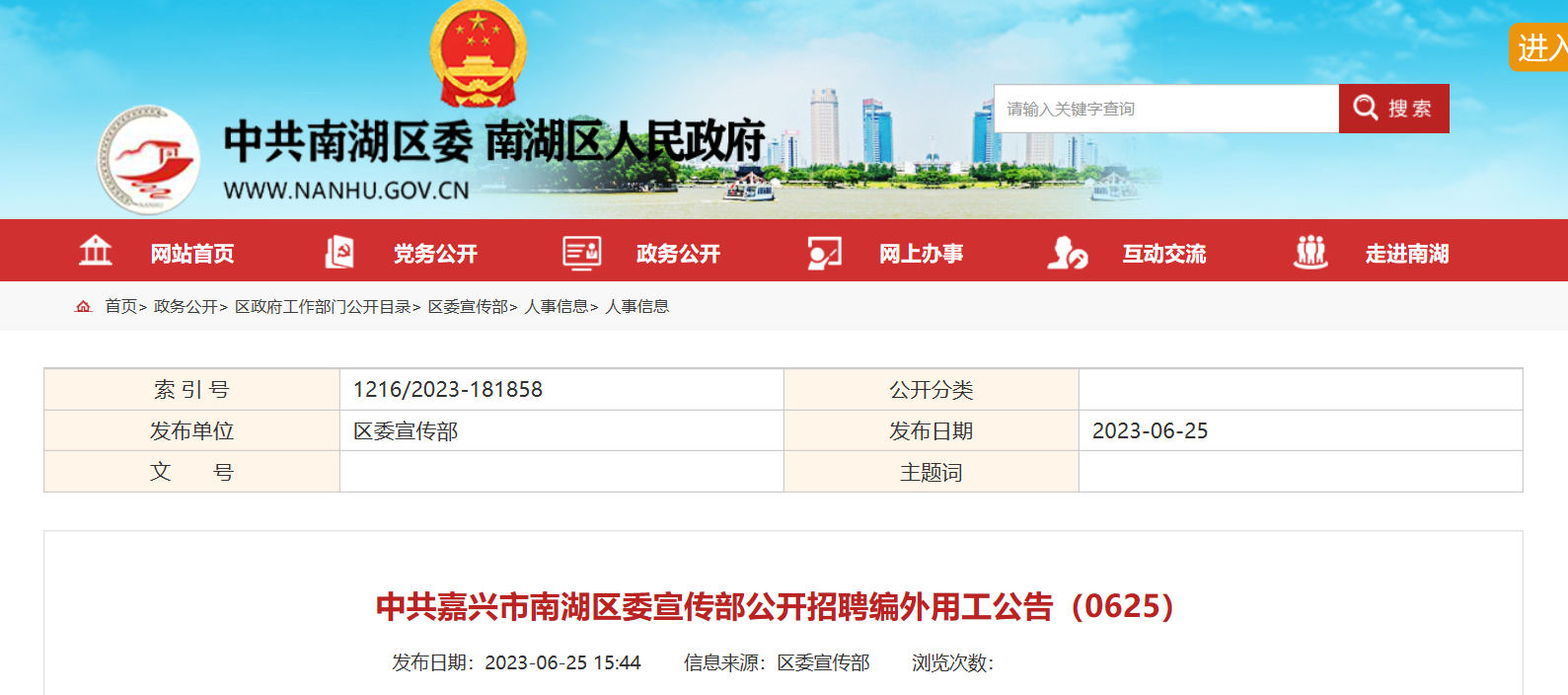Click the 文号 table label

(x=191, y=472)
